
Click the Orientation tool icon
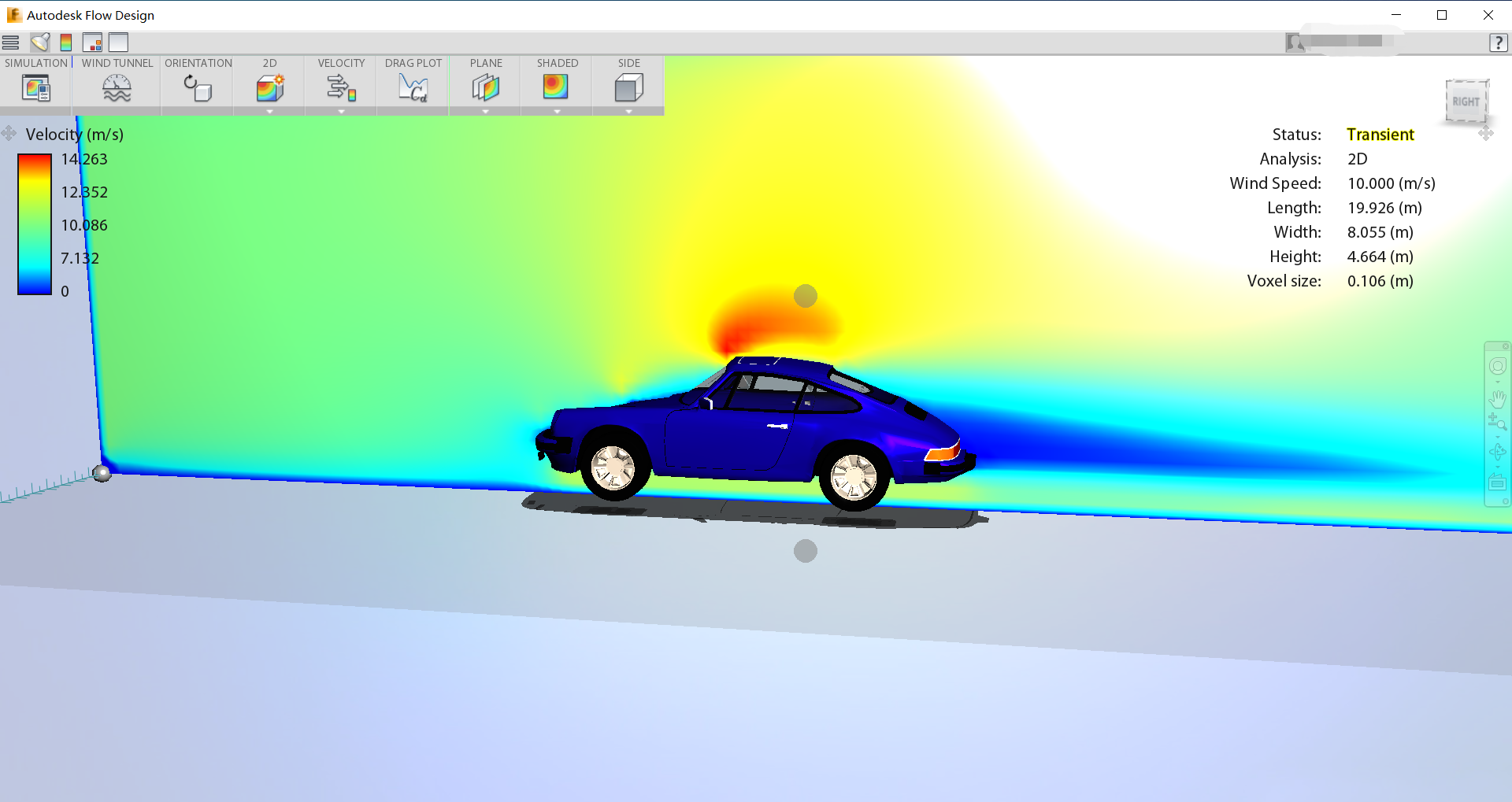click(198, 87)
